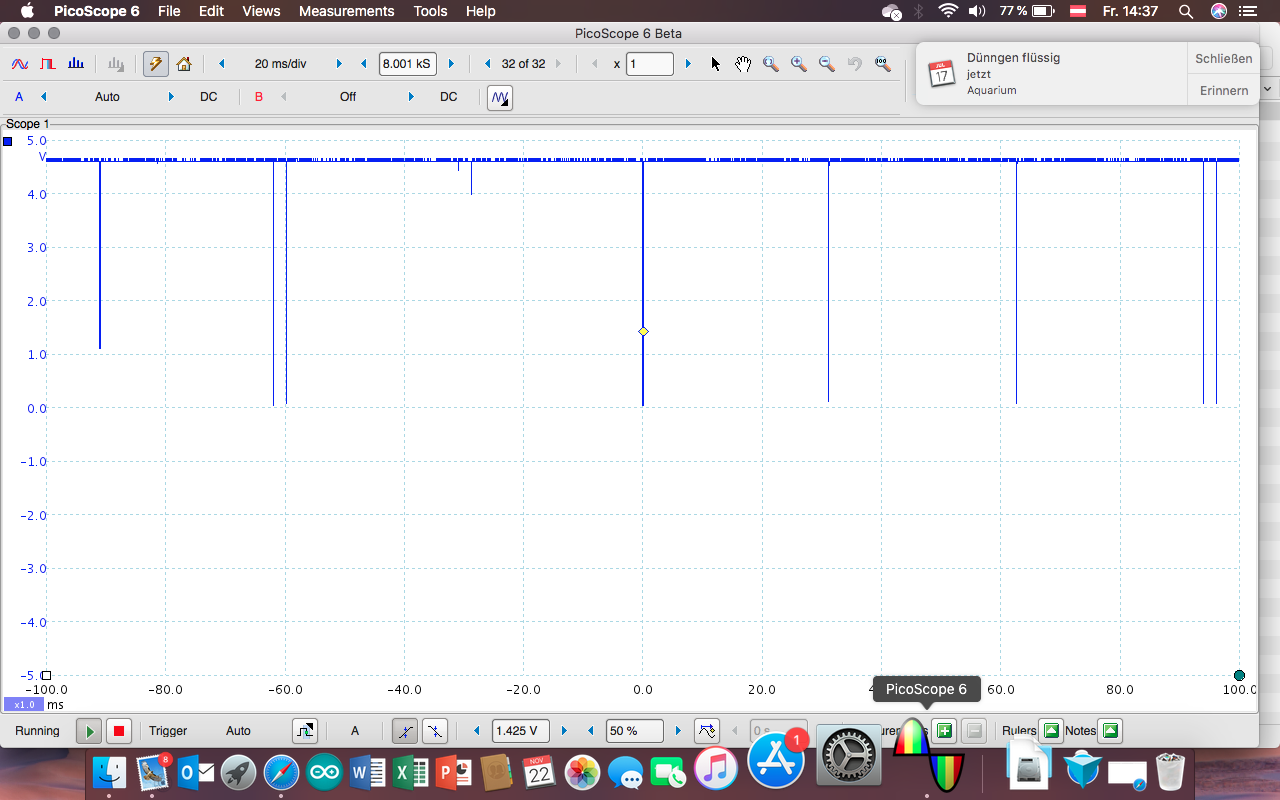The image size is (1280, 800).
Task: Open the File menu
Action: tap(169, 11)
